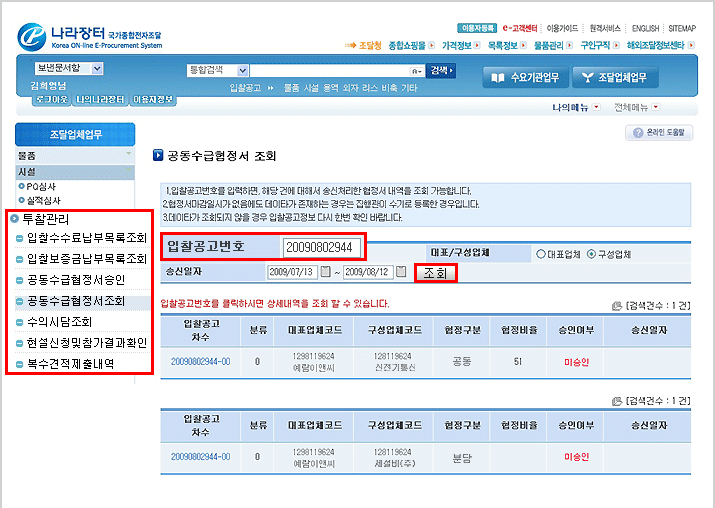This screenshot has height=508, width=715.
Task: Click the 온라인 도움말 help button
Action: click(660, 133)
